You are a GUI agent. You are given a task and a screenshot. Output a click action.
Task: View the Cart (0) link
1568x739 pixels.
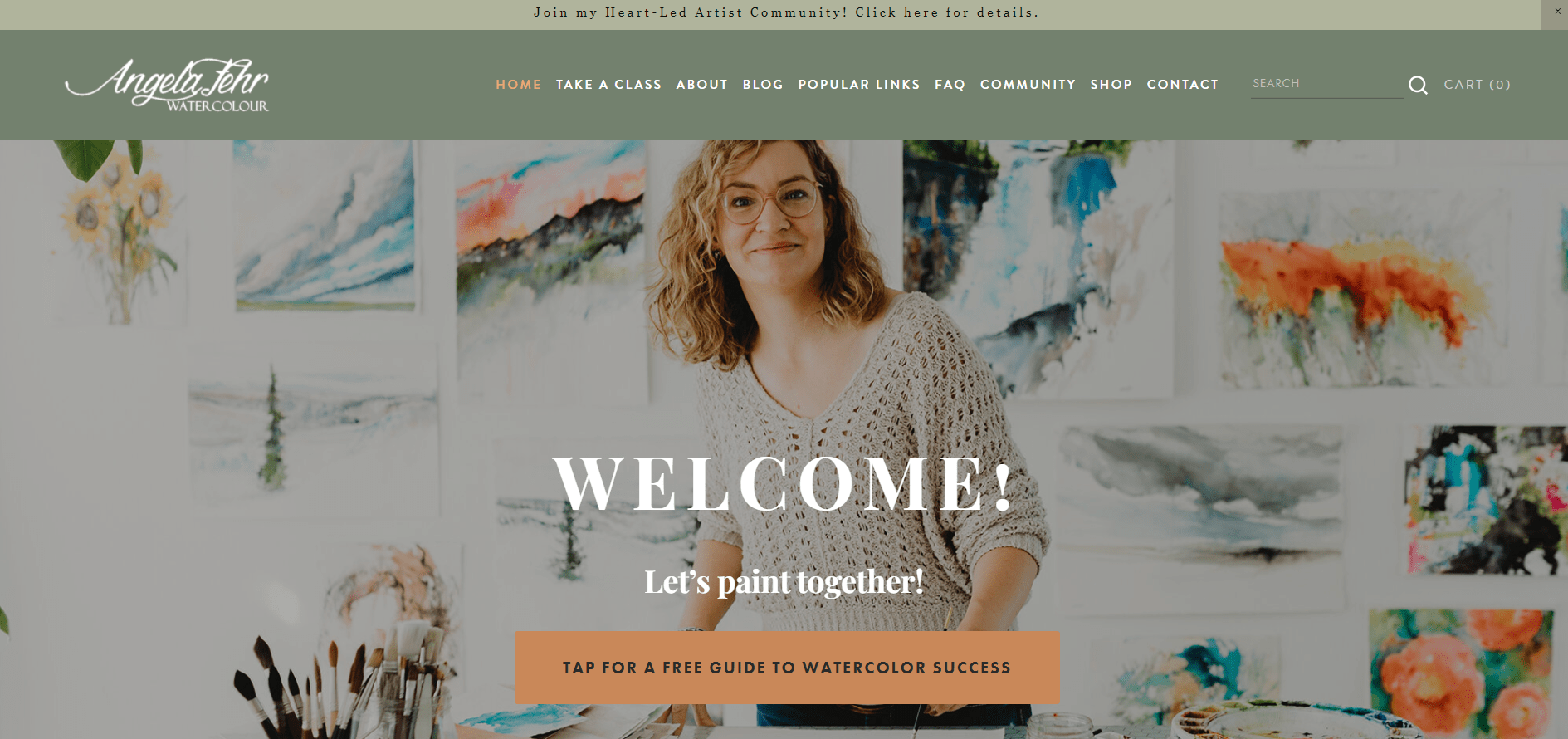(x=1478, y=85)
